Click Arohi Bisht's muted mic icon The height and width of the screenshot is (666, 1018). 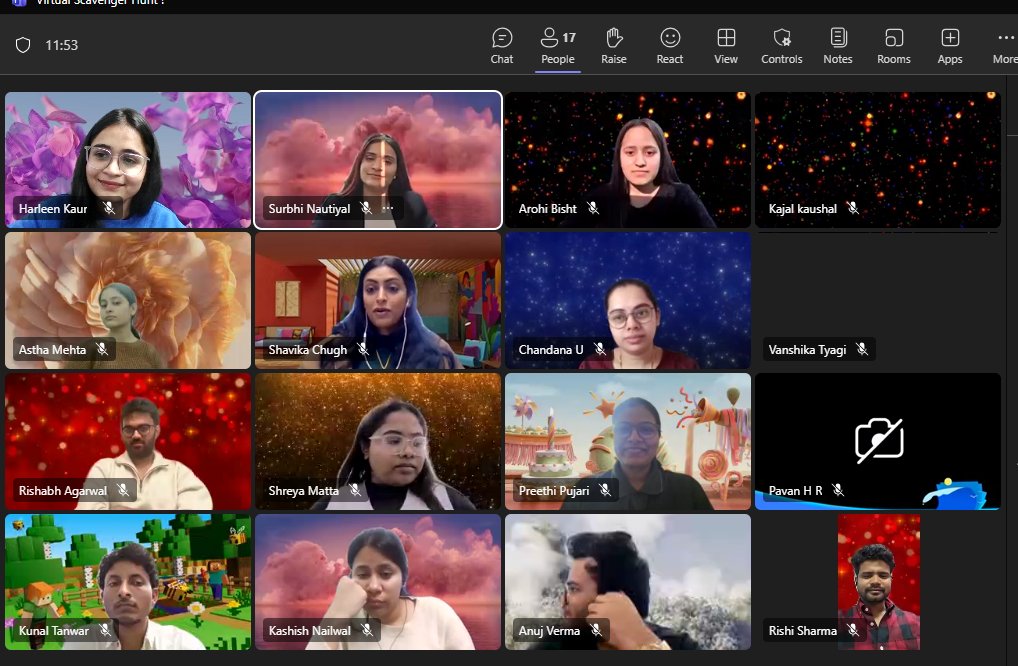(x=593, y=208)
